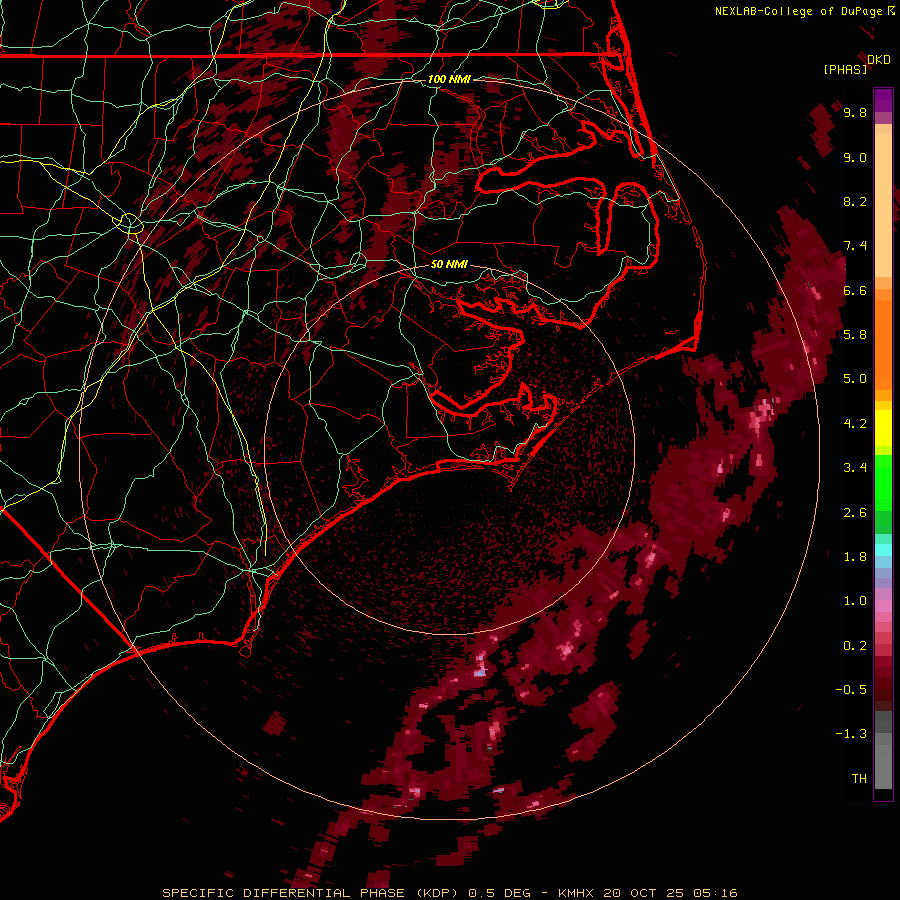The height and width of the screenshot is (900, 900).
Task: Select the 1.8 scale value
Action: coord(855,557)
